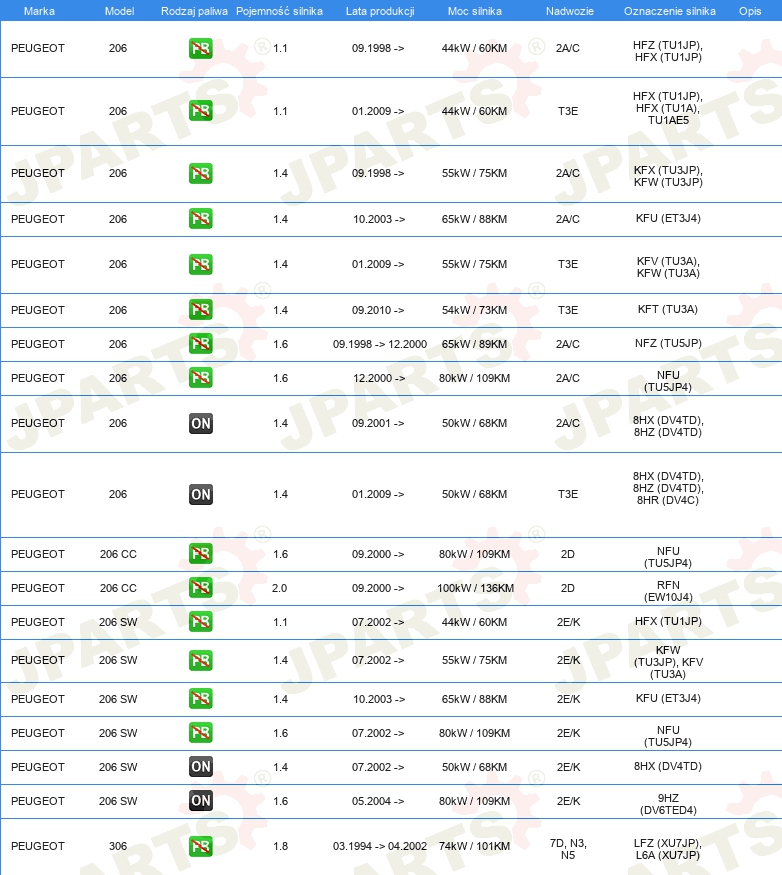782x875 pixels.
Task: Click the Rodzaj paliwa column header
Action: 194,11
